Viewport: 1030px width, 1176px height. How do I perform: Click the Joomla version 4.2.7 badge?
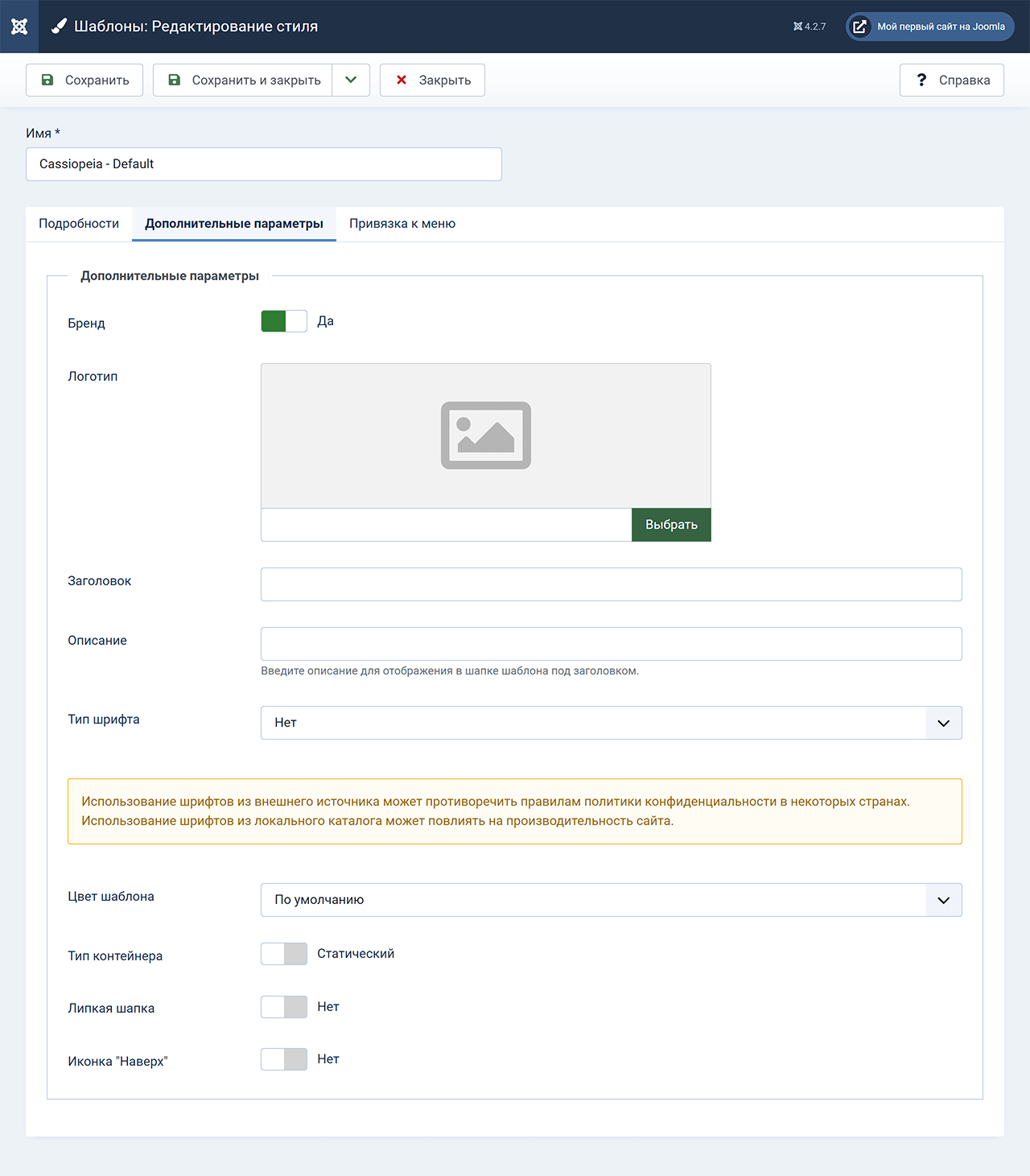click(x=810, y=27)
